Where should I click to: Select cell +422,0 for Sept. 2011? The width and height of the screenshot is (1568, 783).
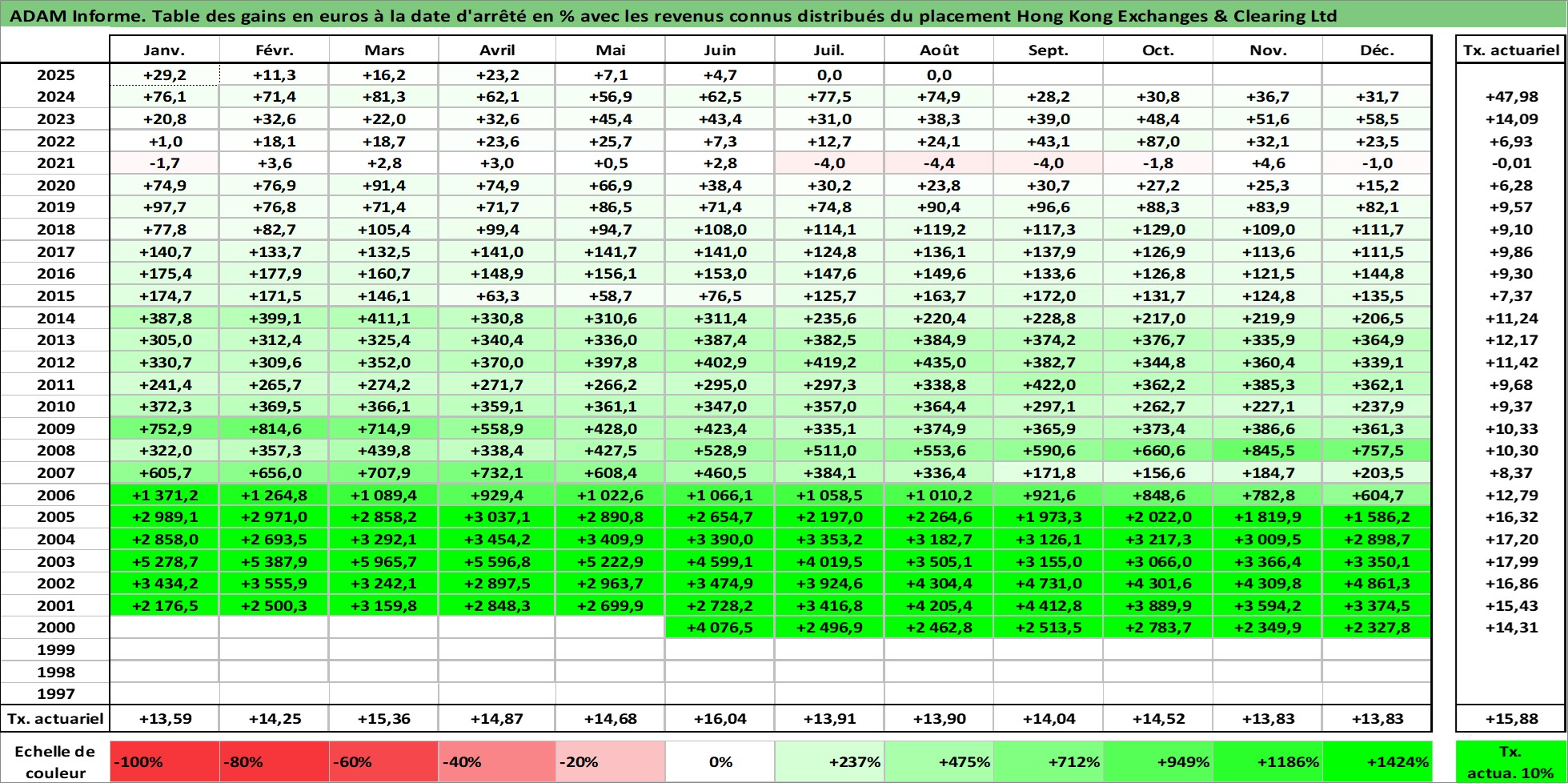coord(1049,385)
